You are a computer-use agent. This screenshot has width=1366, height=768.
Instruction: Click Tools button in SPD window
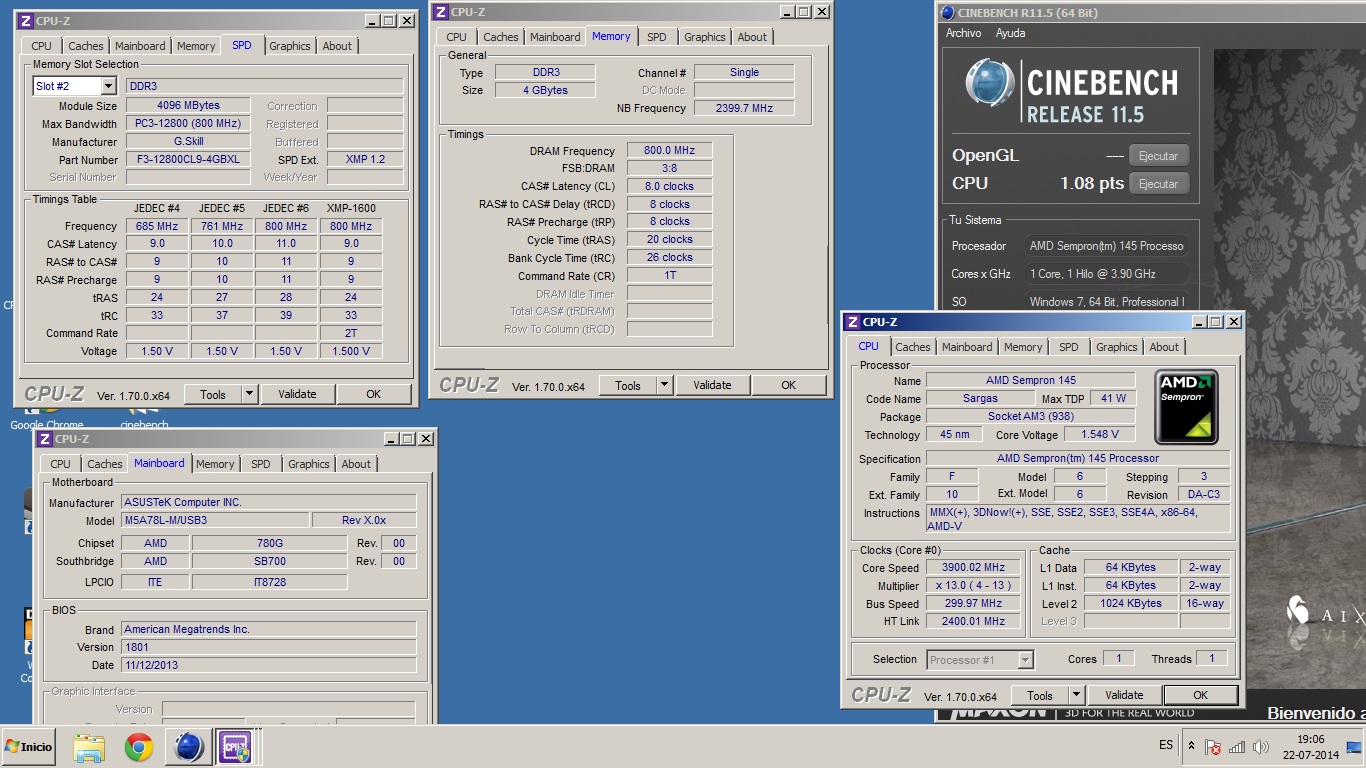pos(213,394)
